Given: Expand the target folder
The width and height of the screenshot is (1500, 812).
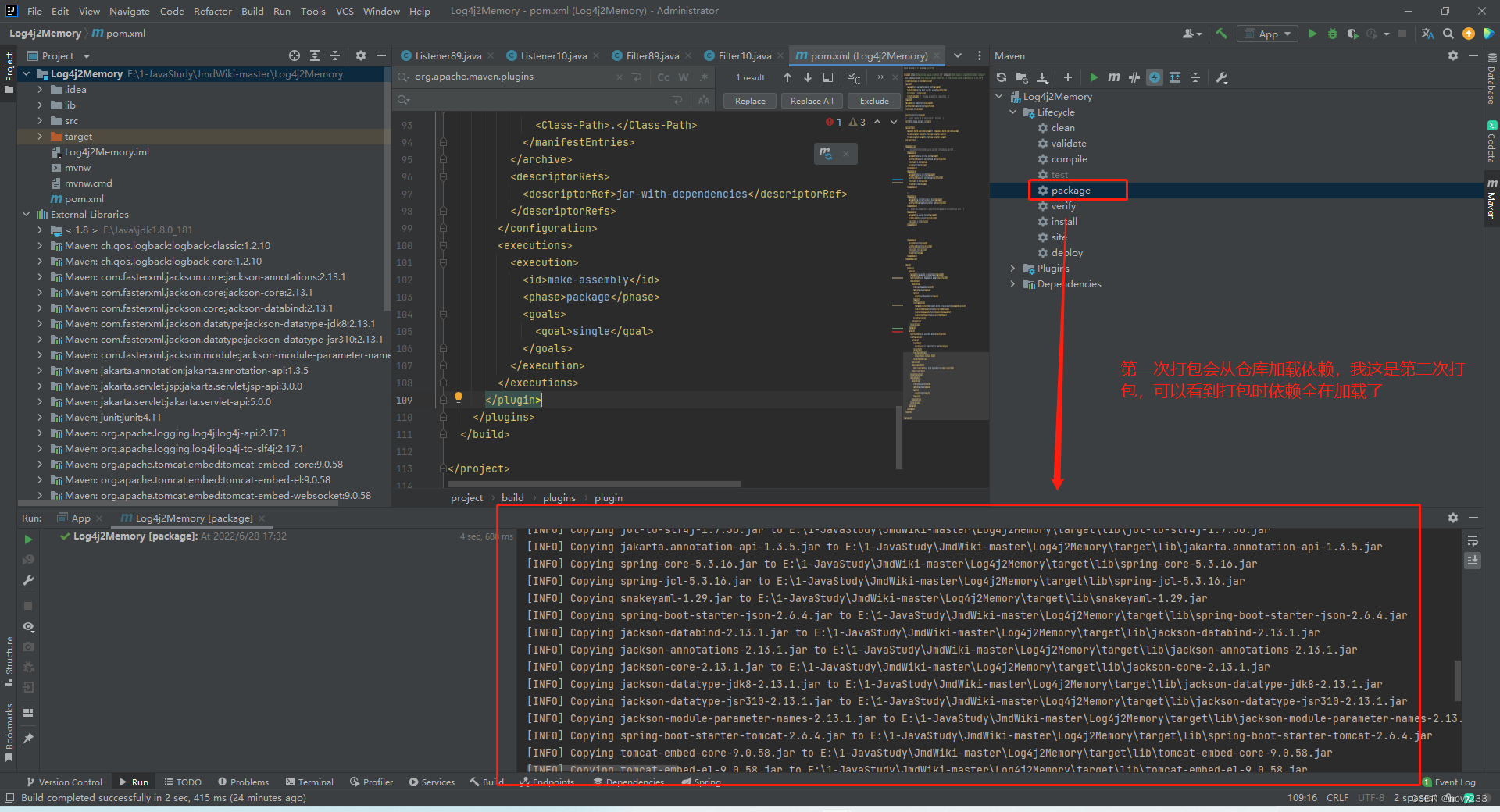Looking at the screenshot, I should click(40, 137).
